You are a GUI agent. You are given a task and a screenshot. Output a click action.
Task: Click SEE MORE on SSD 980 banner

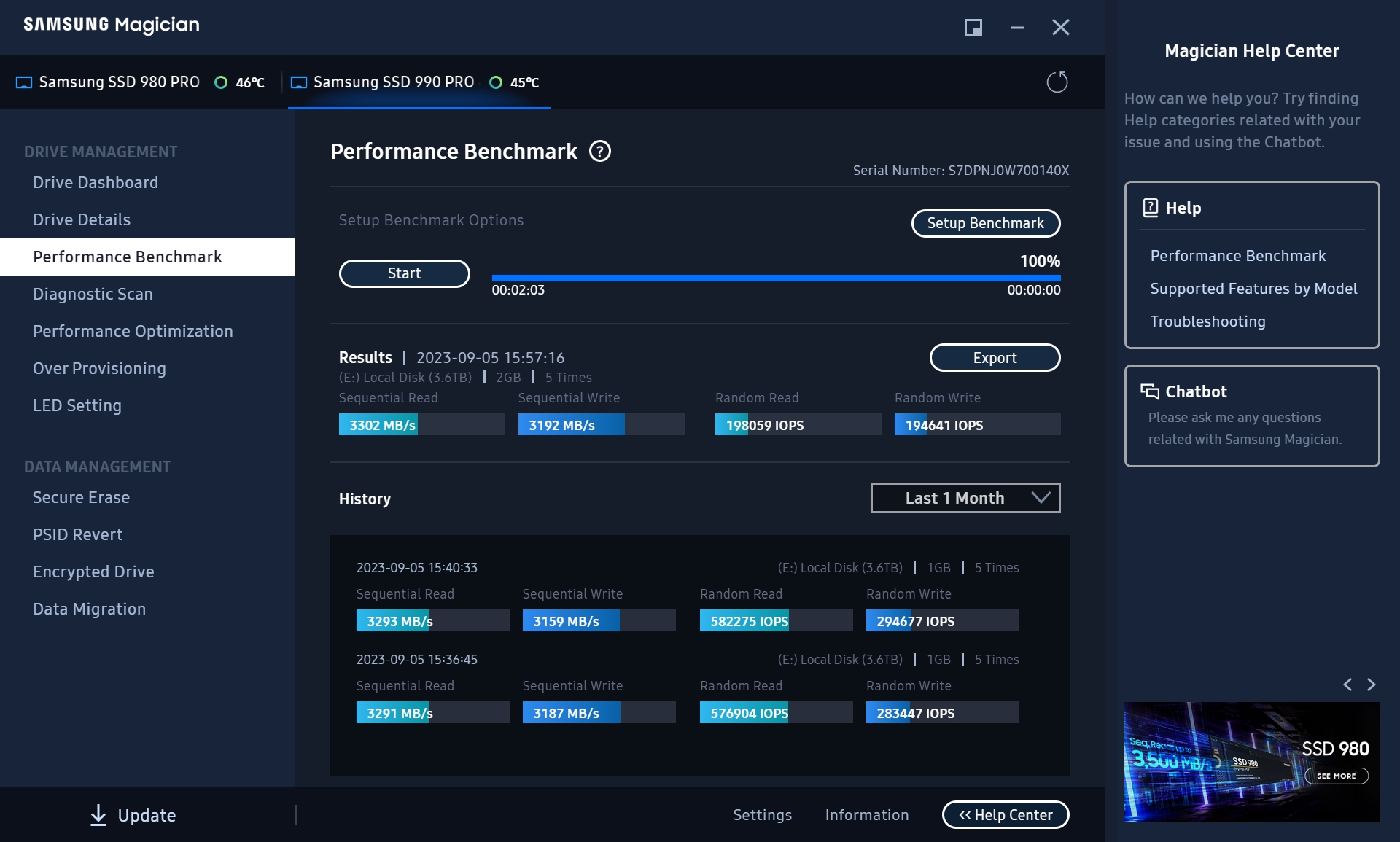tap(1336, 776)
